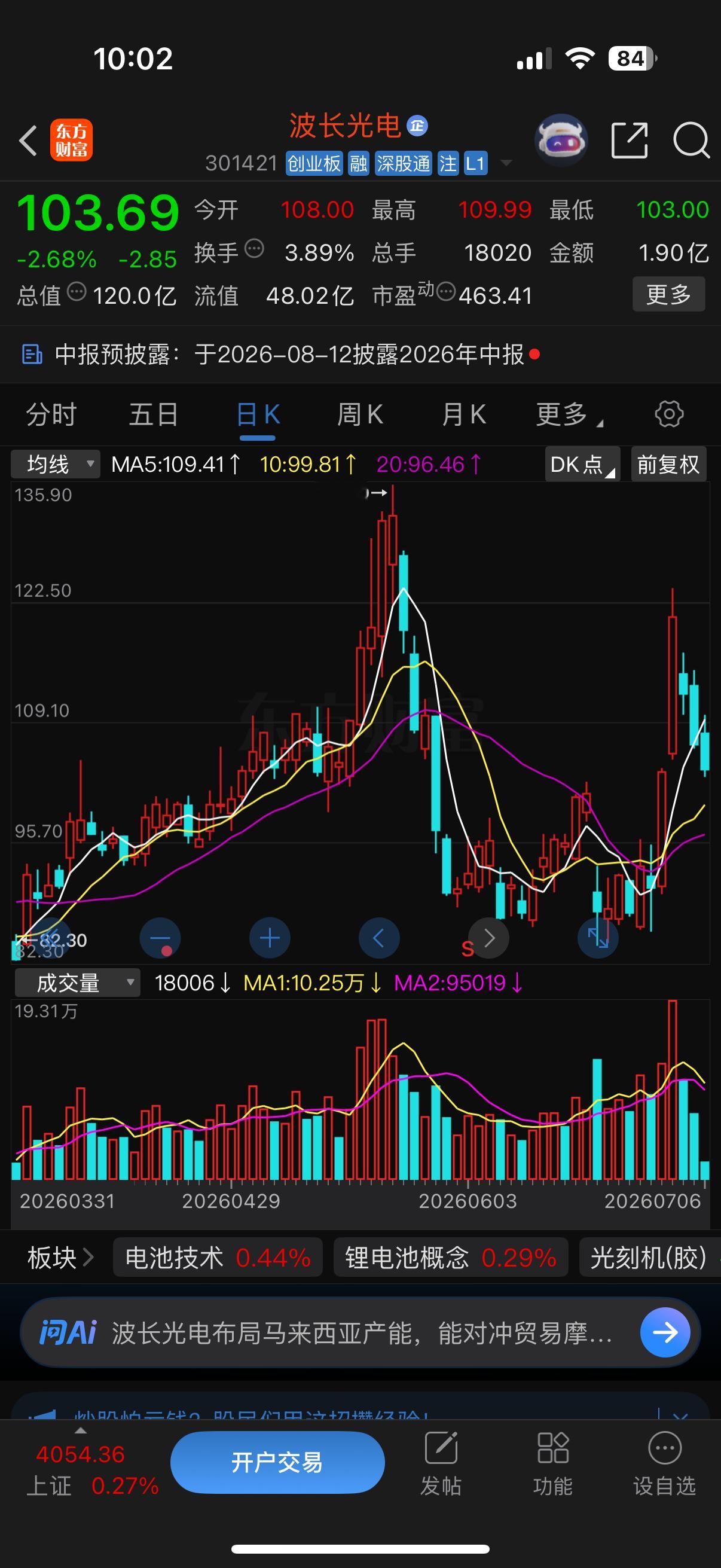Viewport: 721px width, 1568px height.
Task: Open the 板块 sector list
Action: pos(60,1257)
